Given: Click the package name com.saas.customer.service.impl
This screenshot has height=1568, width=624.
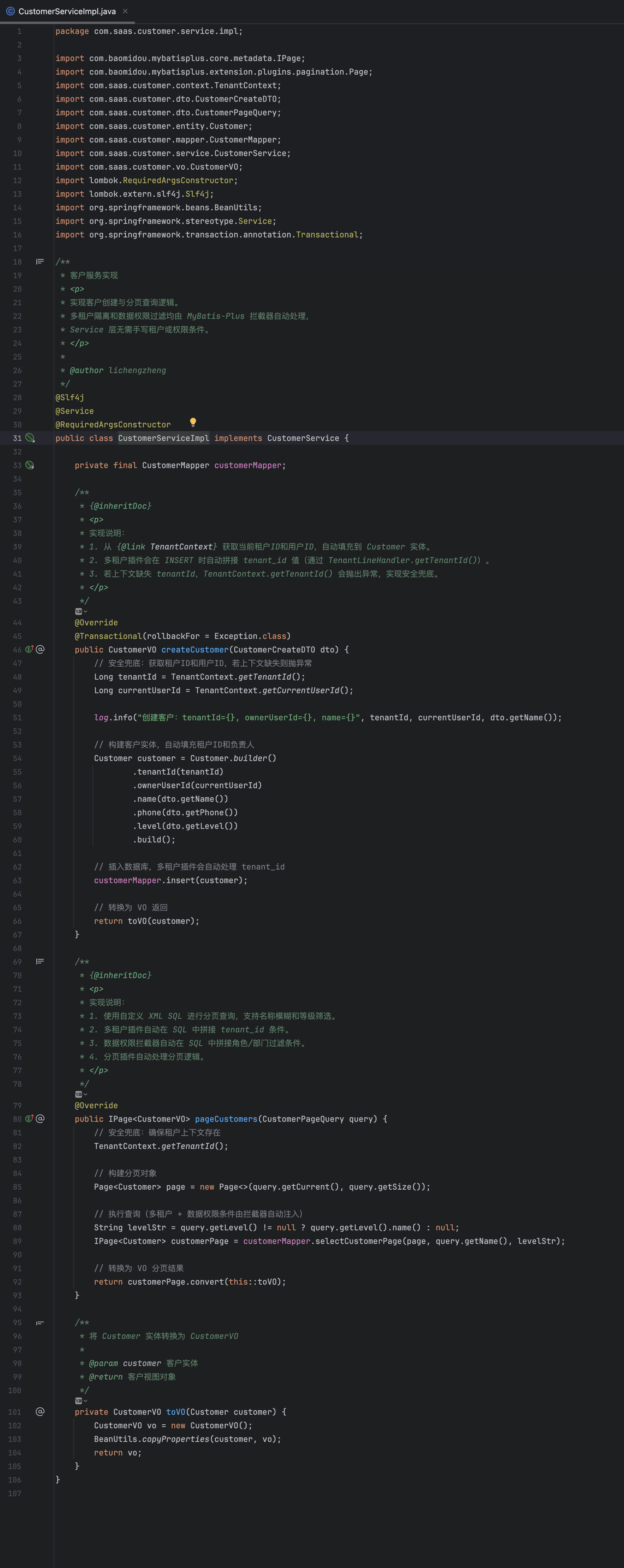Looking at the screenshot, I should (166, 31).
